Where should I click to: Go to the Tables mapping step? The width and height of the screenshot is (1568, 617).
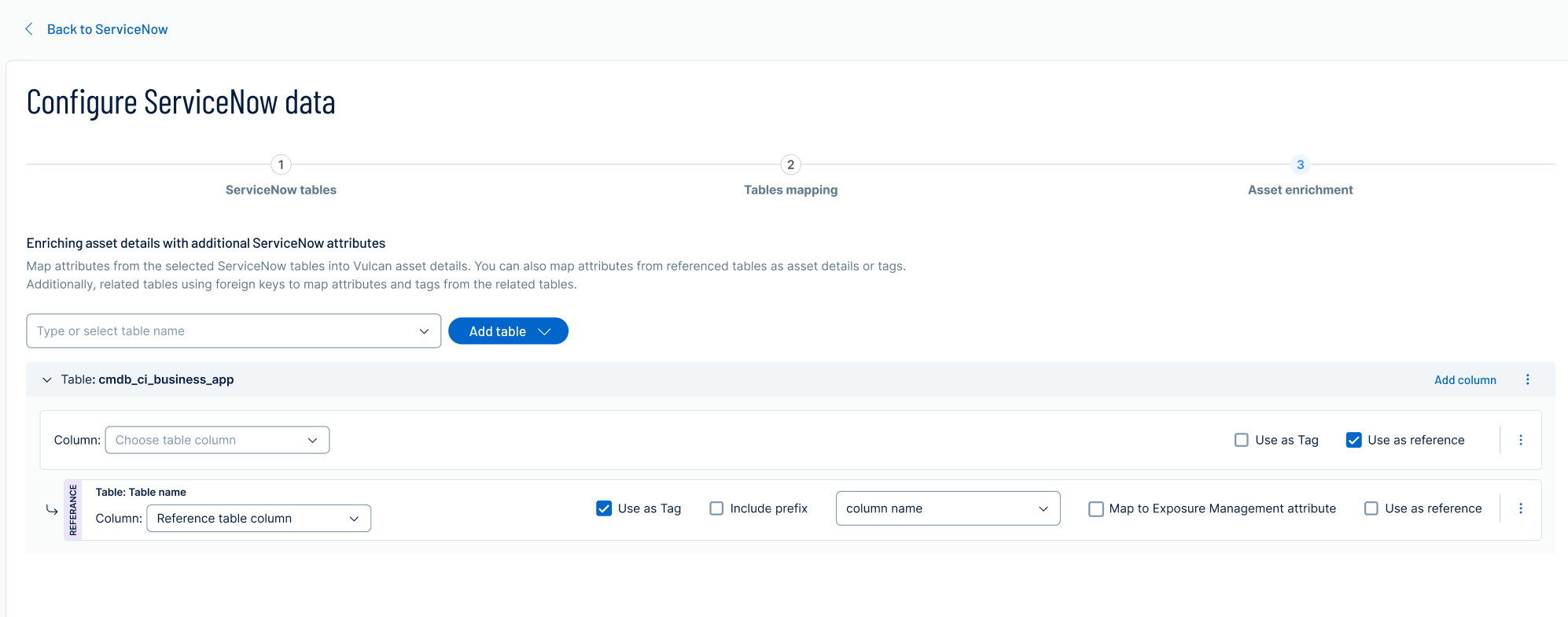[x=790, y=190]
